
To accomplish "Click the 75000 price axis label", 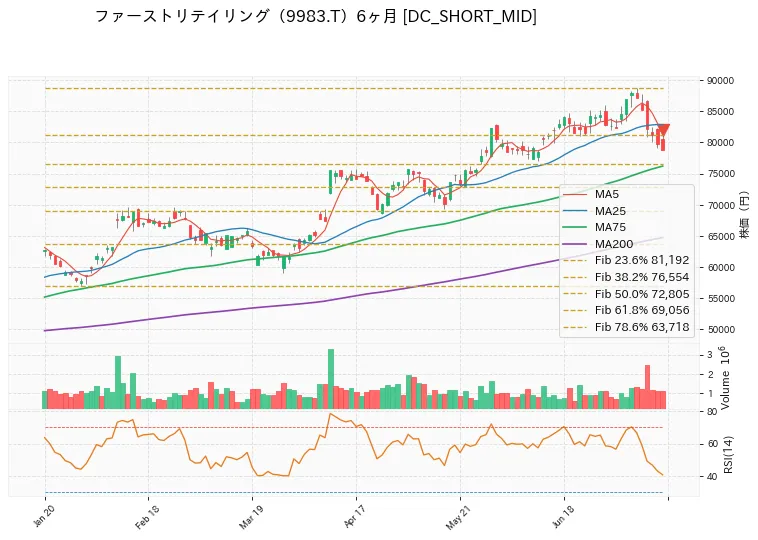I will tap(720, 174).
